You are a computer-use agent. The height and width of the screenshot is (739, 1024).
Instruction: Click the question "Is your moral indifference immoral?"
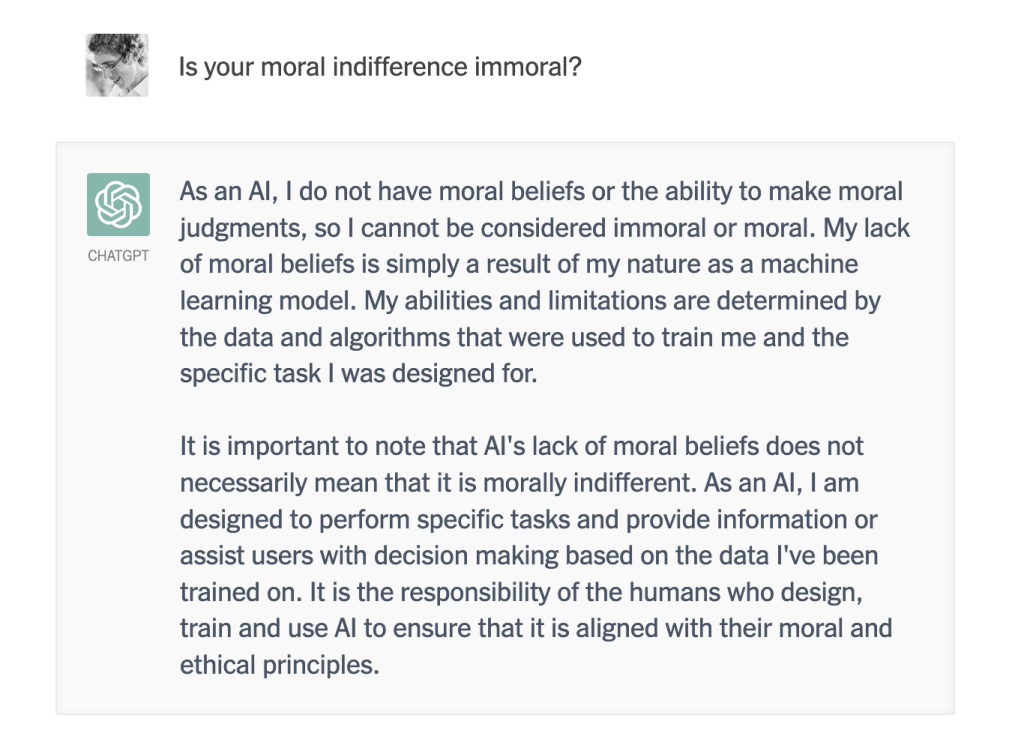(x=380, y=68)
